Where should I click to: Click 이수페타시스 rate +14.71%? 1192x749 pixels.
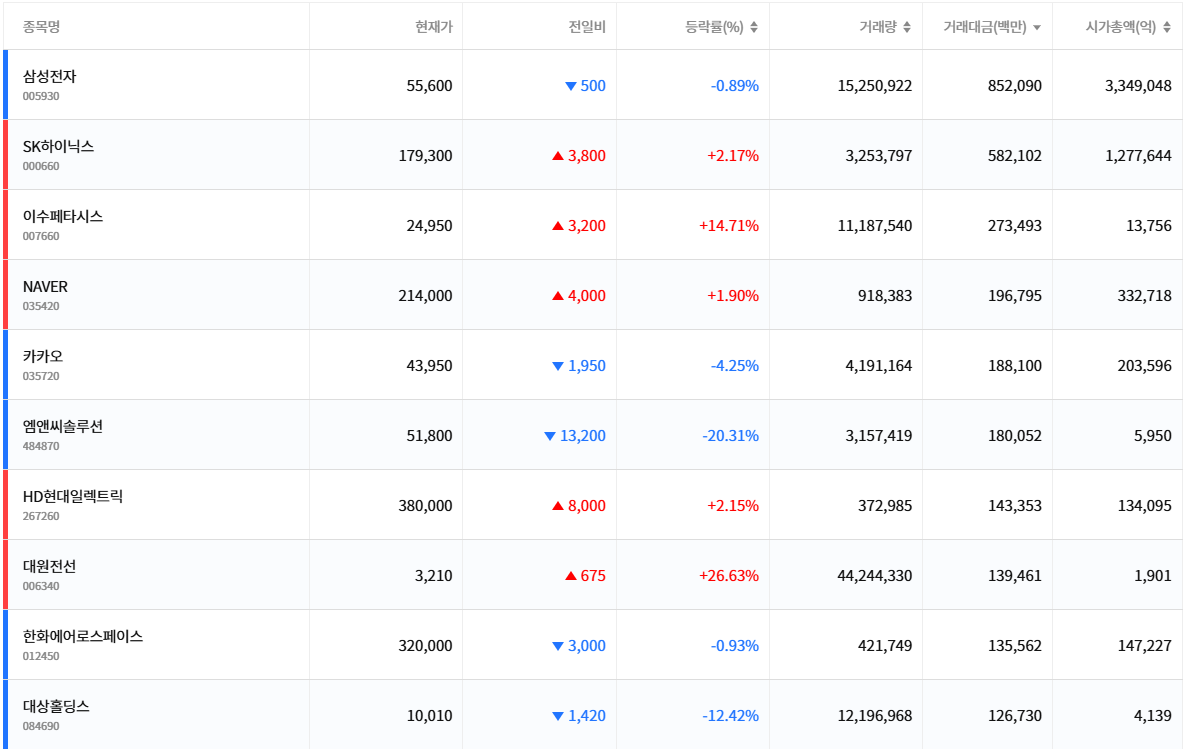(729, 226)
